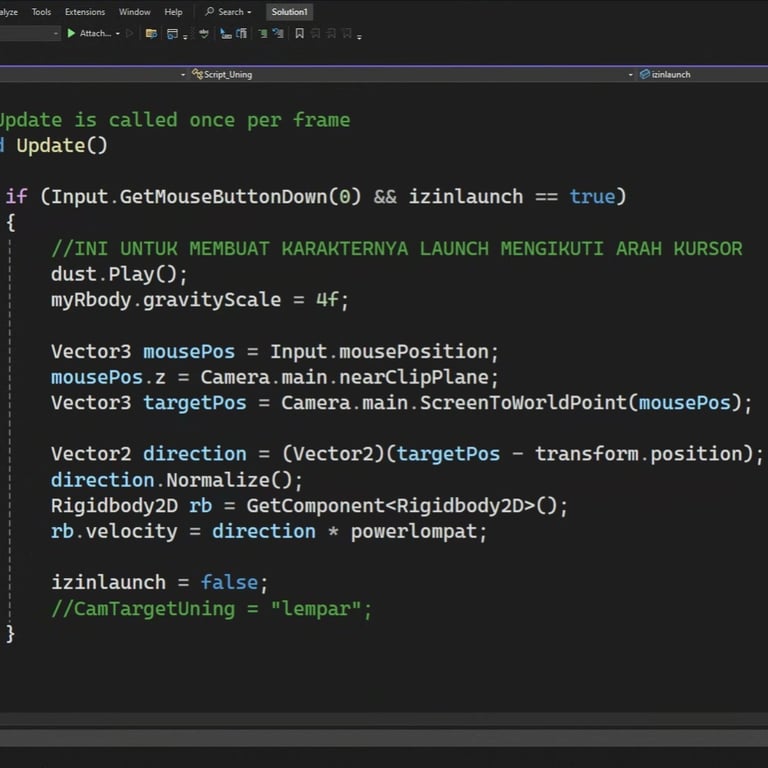The width and height of the screenshot is (768, 768).
Task: Open the Find in Files folder icon
Action: (151, 33)
